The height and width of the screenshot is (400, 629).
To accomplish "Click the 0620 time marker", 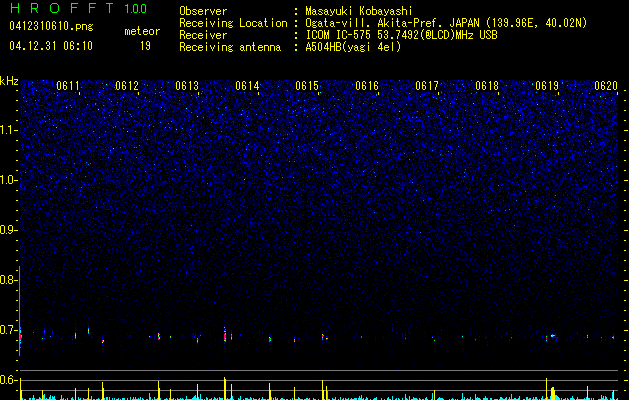I will point(606,86).
